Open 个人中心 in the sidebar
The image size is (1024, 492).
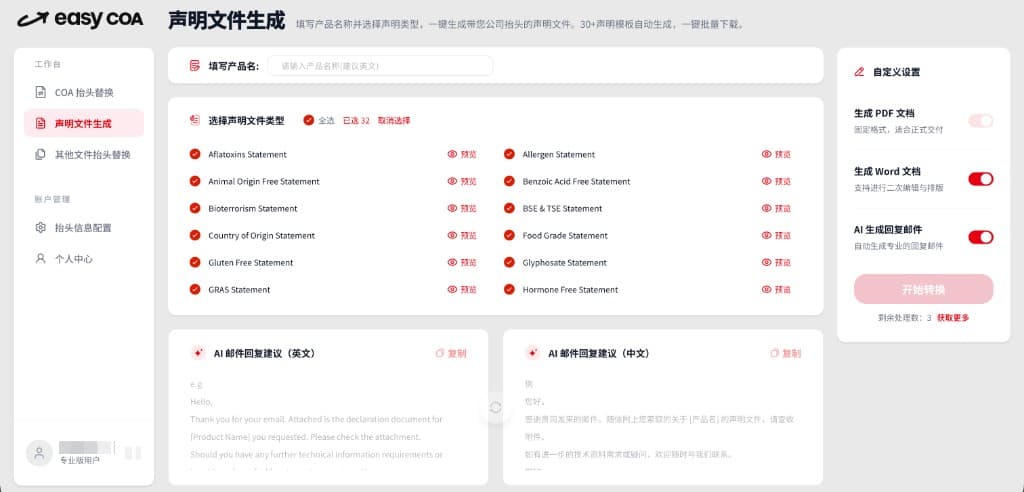(84, 259)
